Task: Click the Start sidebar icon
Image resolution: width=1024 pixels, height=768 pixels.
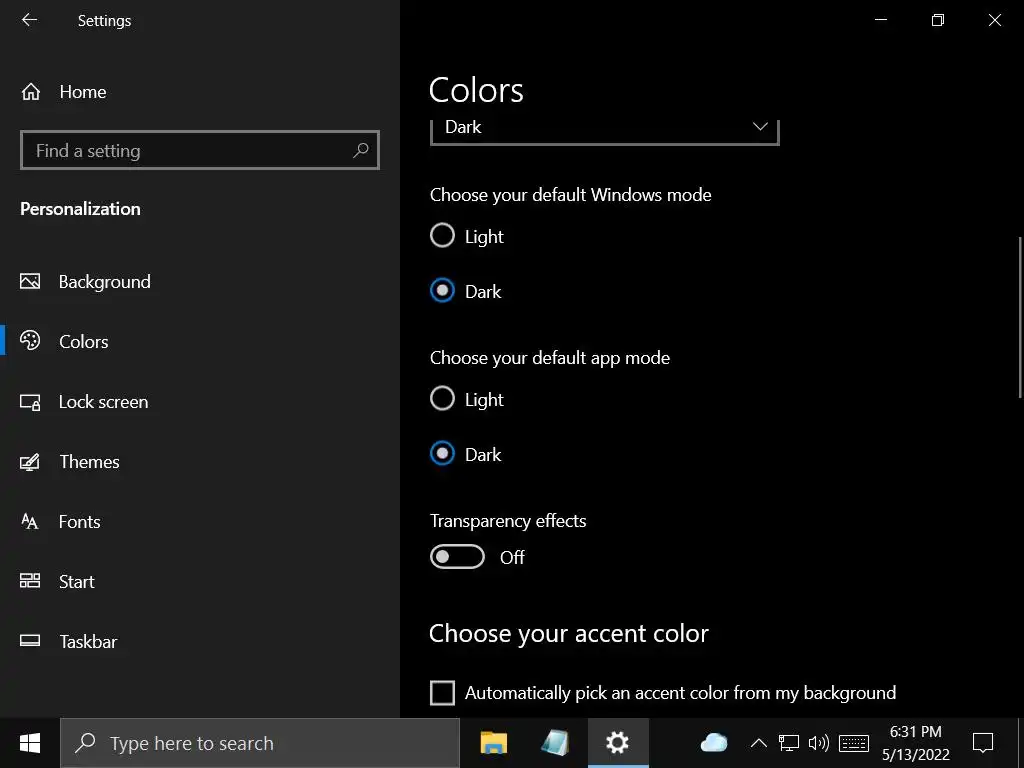Action: [30, 582]
